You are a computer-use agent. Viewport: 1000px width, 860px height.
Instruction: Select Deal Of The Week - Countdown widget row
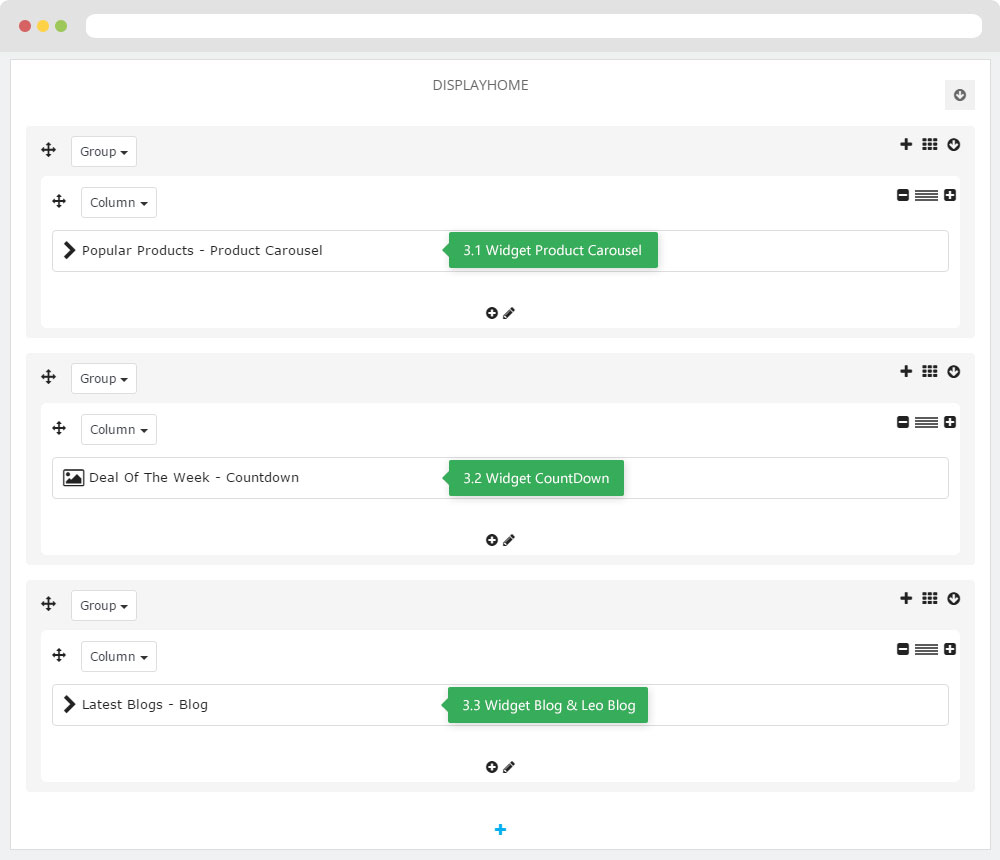[500, 478]
